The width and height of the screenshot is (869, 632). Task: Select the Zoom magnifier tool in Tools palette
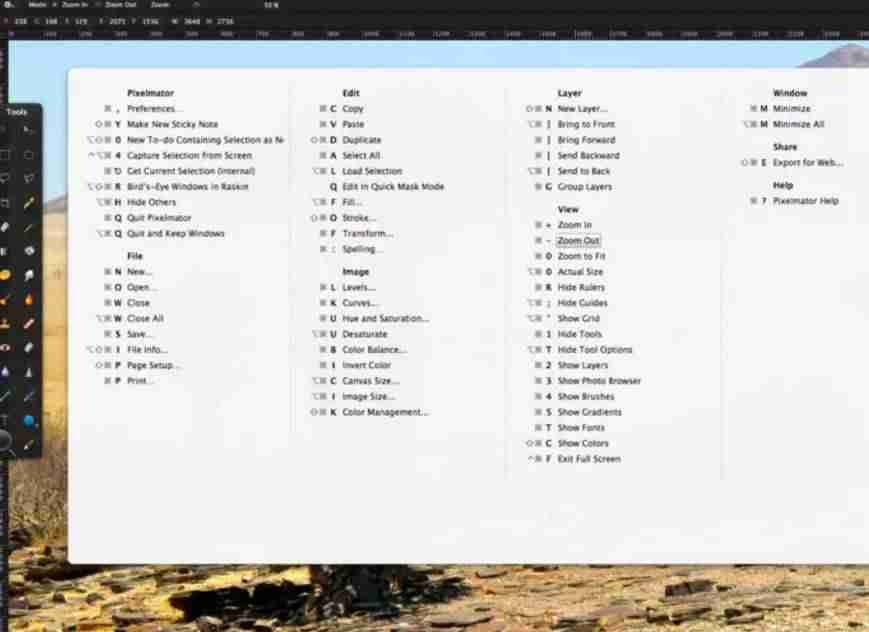pyautogui.click(x=5, y=442)
